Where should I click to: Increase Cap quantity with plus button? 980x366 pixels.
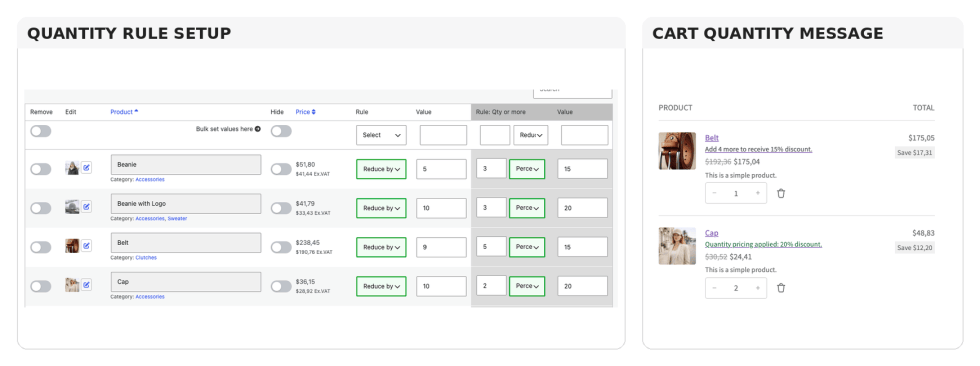tap(758, 288)
